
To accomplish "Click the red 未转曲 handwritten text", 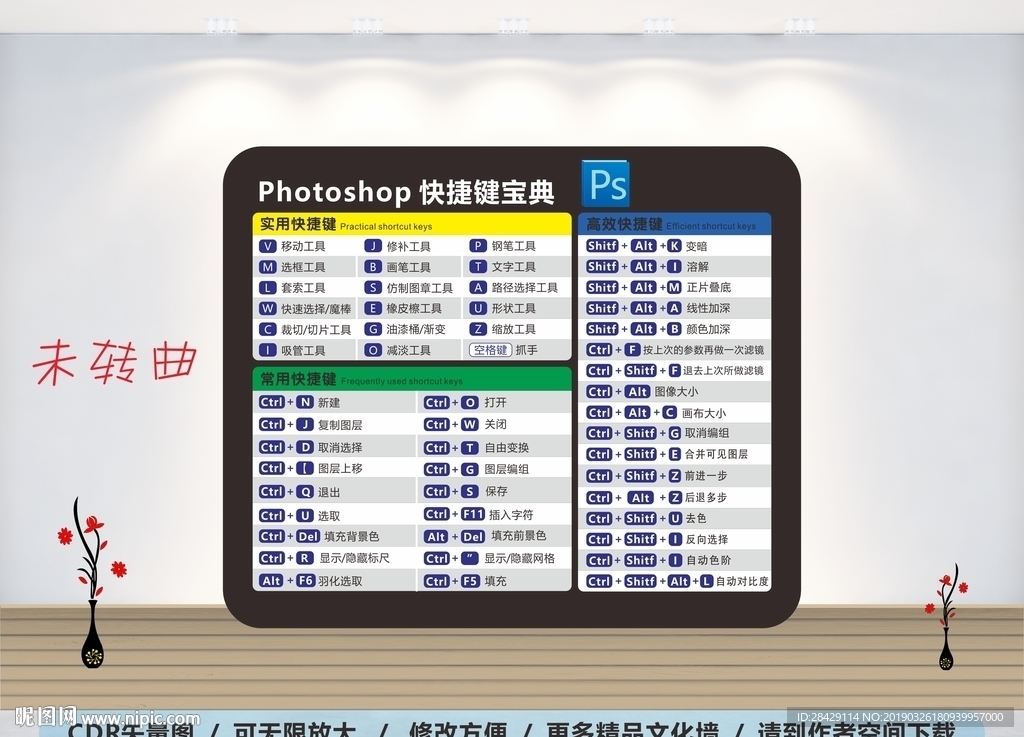I will click(115, 362).
